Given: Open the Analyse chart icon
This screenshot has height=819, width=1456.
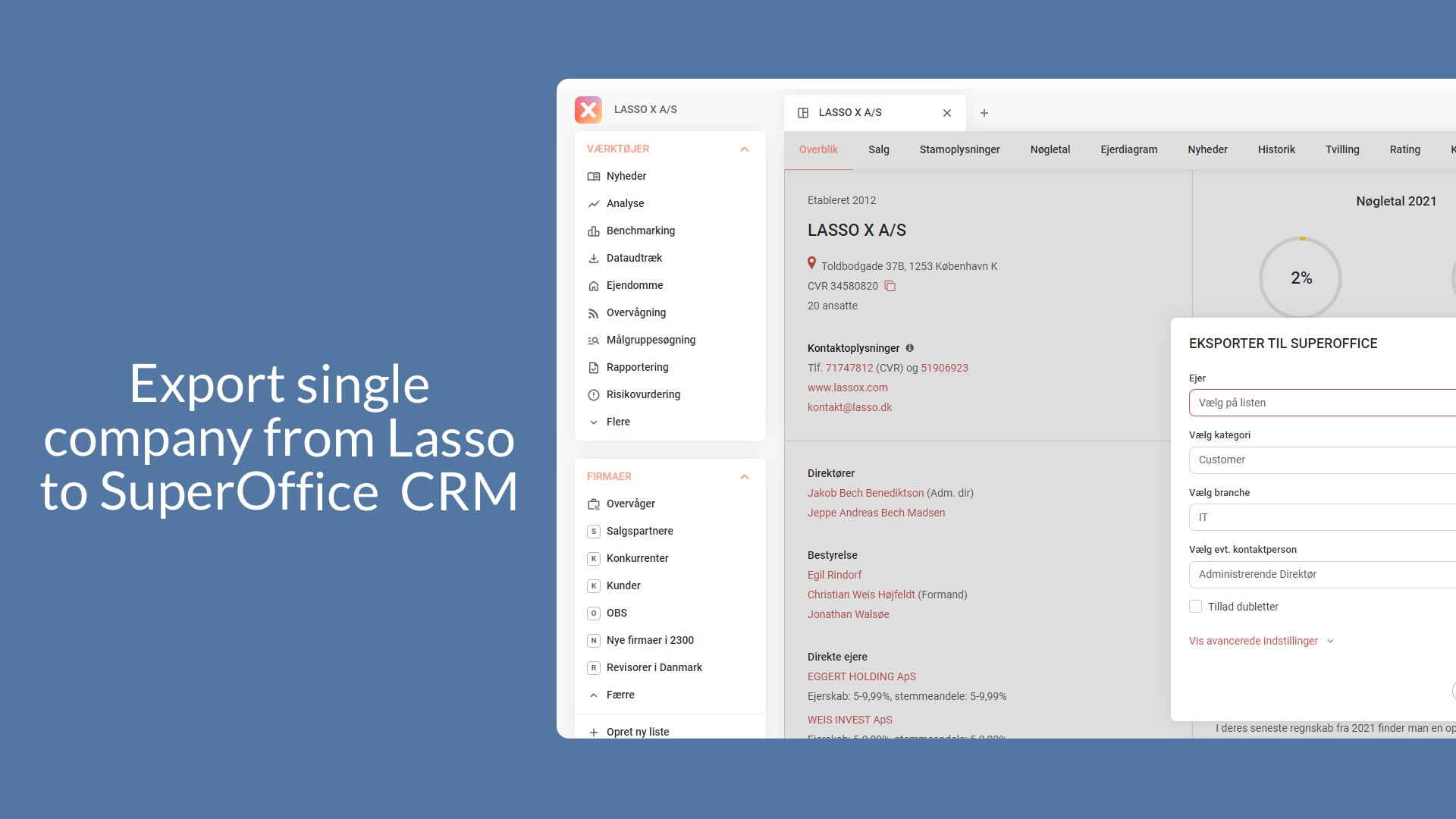Looking at the screenshot, I should tap(594, 204).
